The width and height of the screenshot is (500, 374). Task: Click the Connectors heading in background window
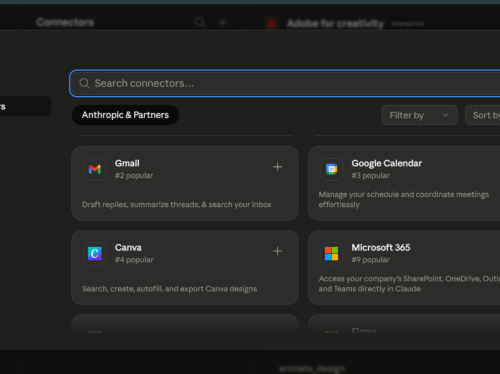pos(65,22)
